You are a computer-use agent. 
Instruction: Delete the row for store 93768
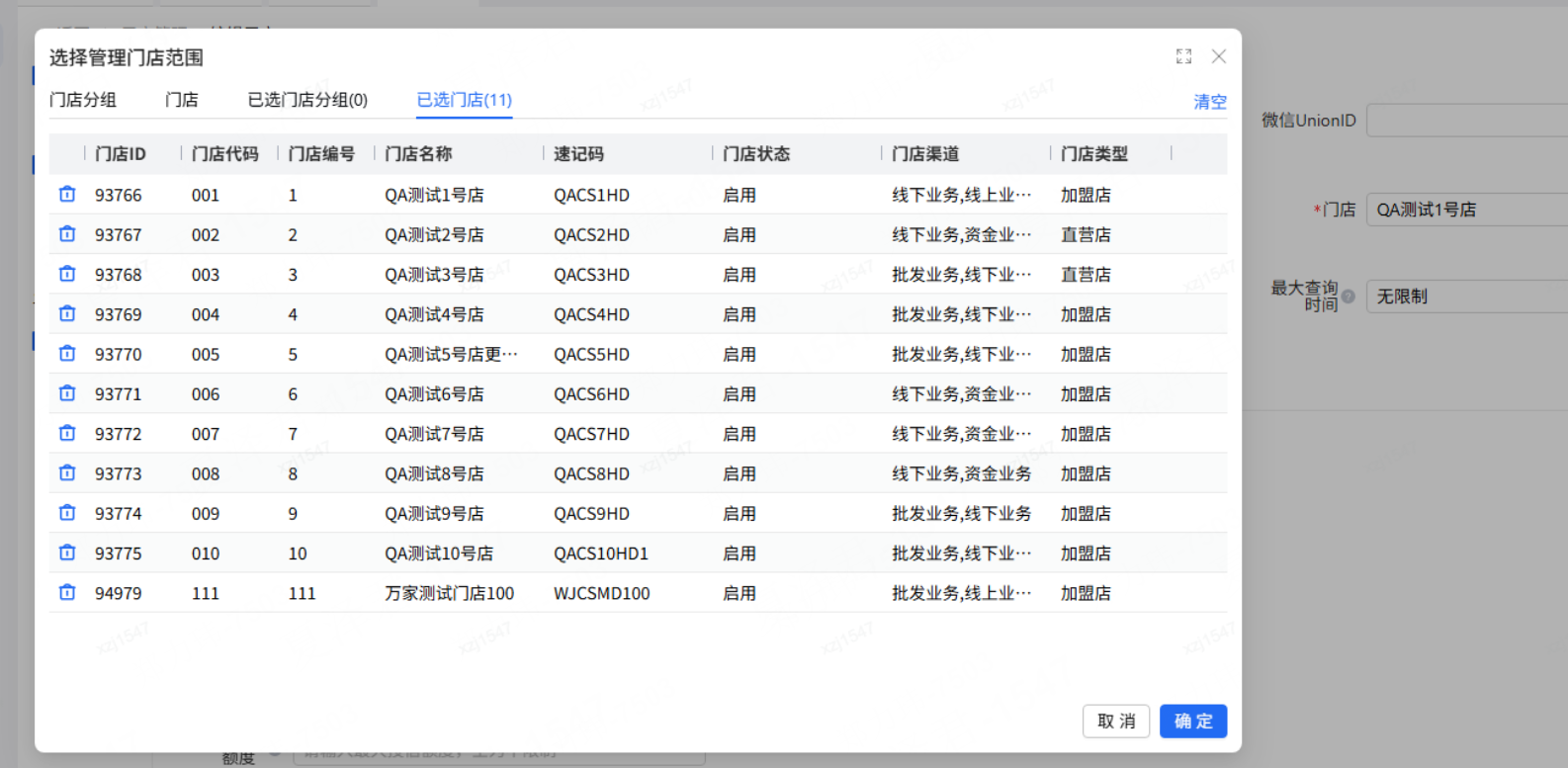tap(67, 274)
